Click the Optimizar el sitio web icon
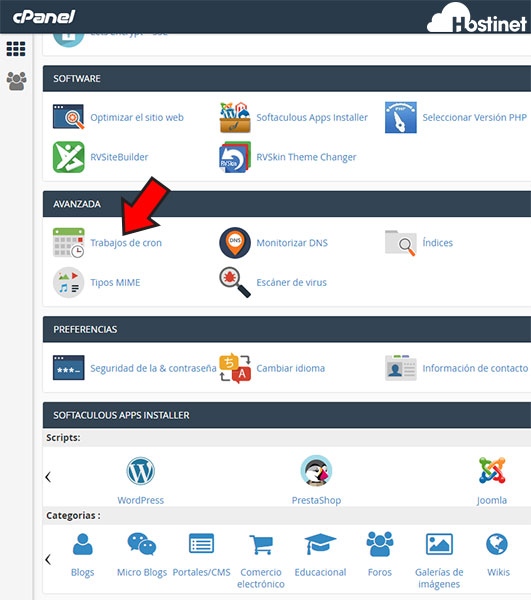The width and height of the screenshot is (531, 600). coord(68,117)
